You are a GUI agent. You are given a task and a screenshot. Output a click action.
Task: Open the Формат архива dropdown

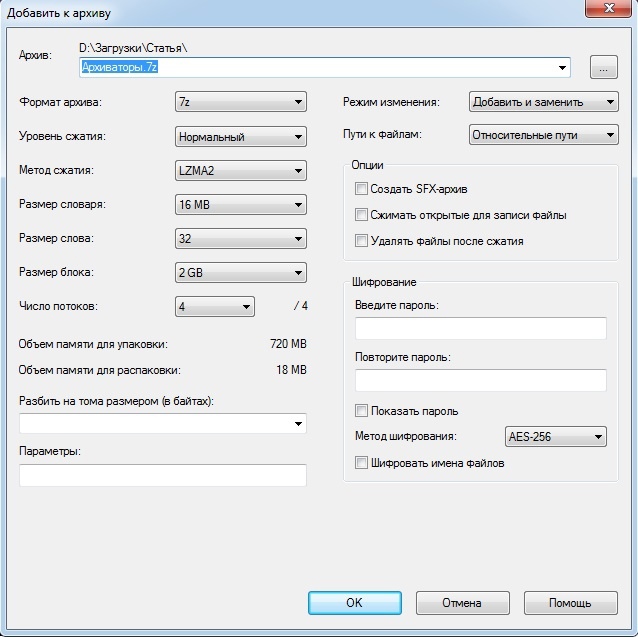[x=240, y=102]
